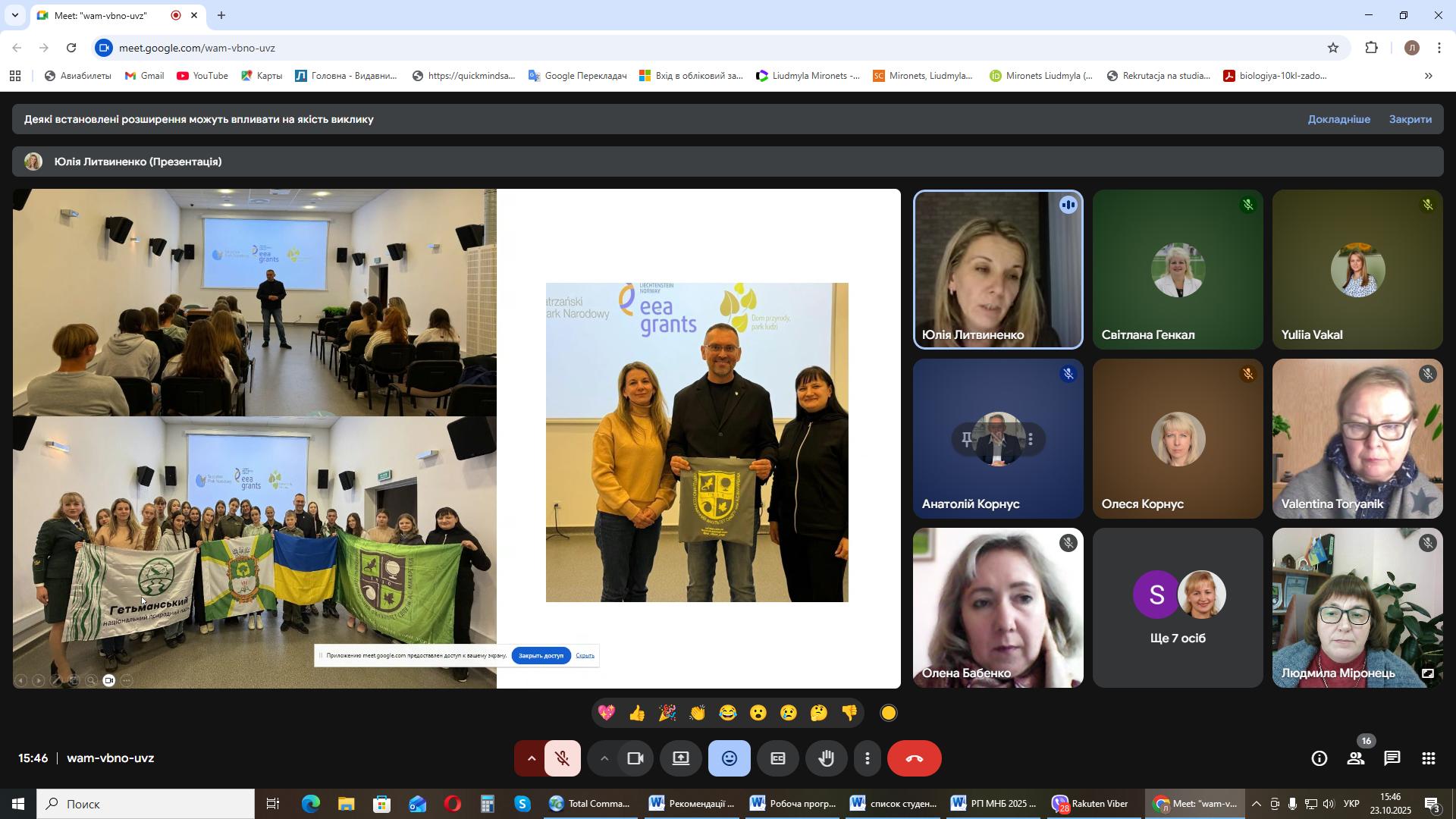Dismiss banner with Закрити button
Viewport: 1456px width, 819px height.
(1410, 120)
